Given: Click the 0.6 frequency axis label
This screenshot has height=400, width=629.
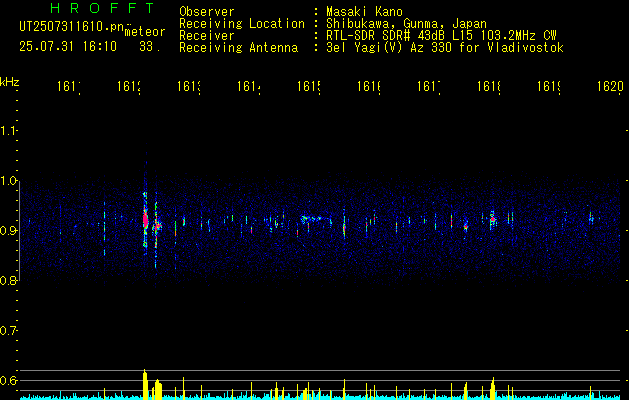Looking at the screenshot, I should coord(8,380).
